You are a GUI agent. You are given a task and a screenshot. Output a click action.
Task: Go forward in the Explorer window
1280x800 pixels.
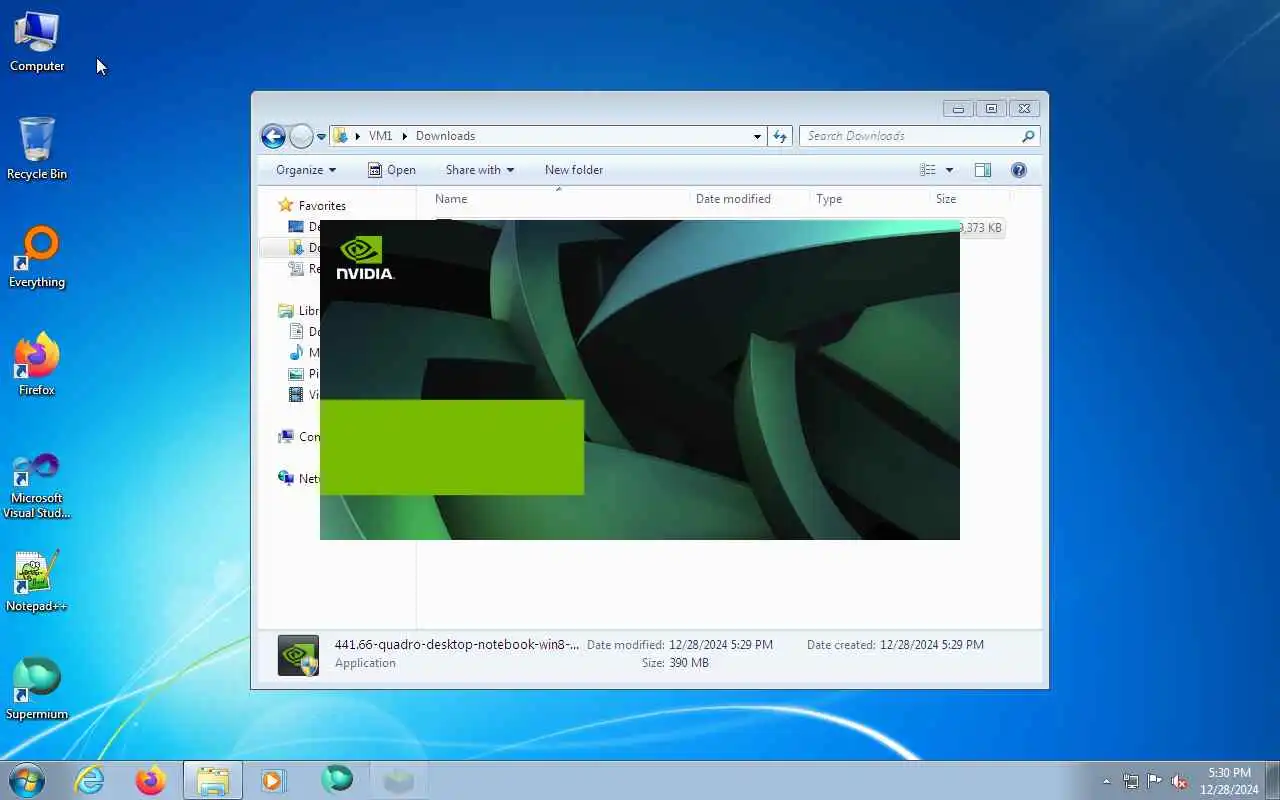pyautogui.click(x=301, y=136)
